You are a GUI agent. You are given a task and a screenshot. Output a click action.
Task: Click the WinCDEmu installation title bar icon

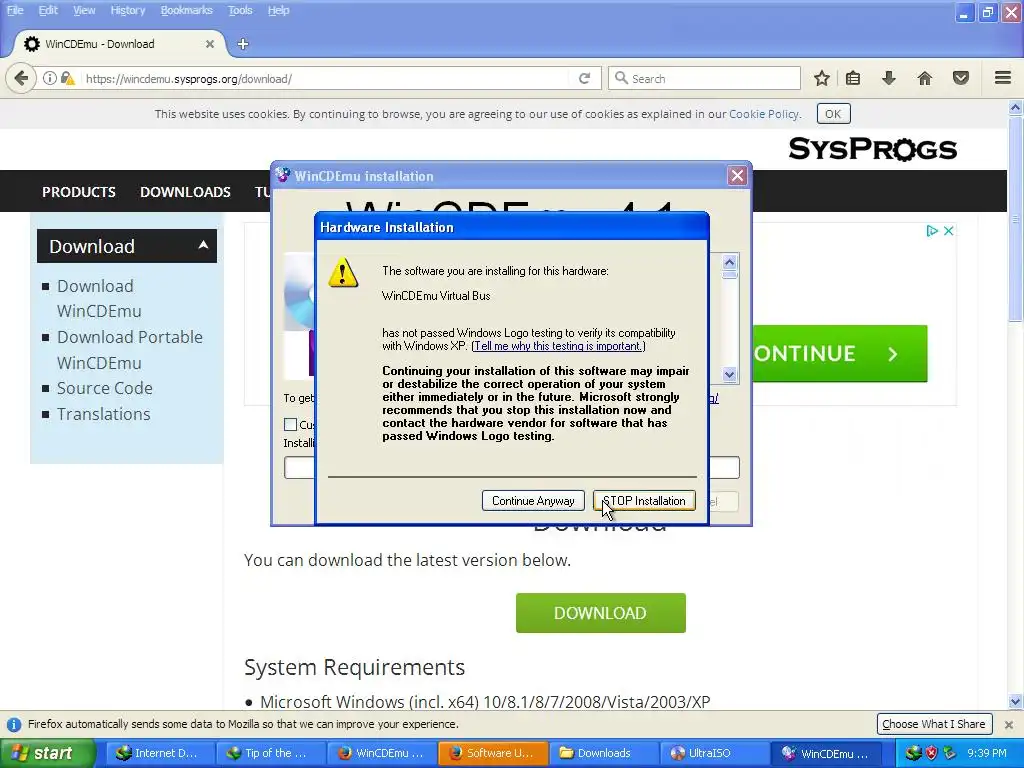(x=283, y=175)
